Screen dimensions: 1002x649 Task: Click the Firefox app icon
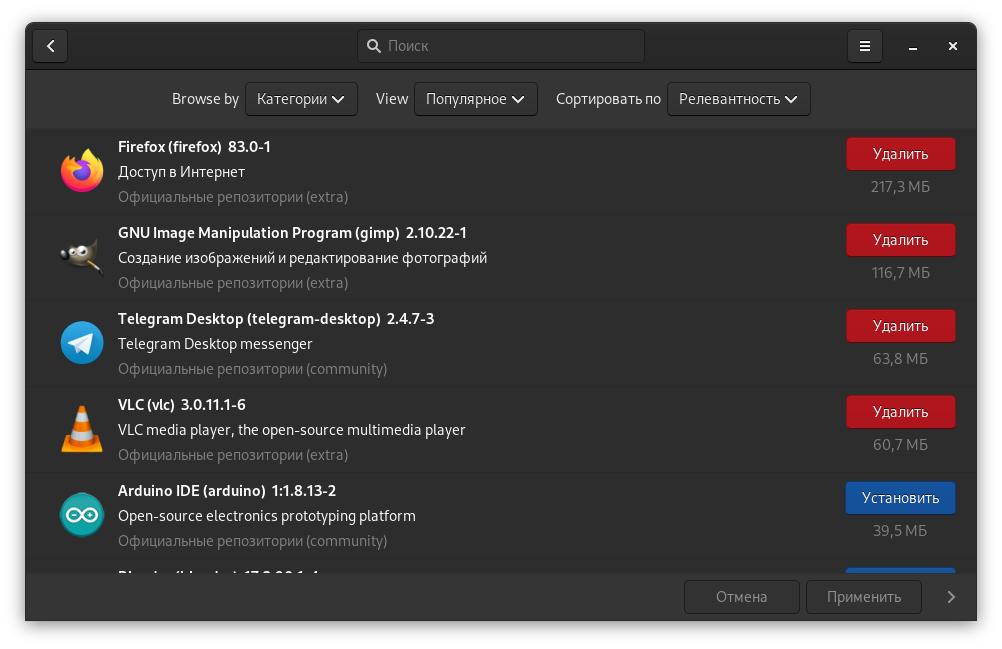82,171
